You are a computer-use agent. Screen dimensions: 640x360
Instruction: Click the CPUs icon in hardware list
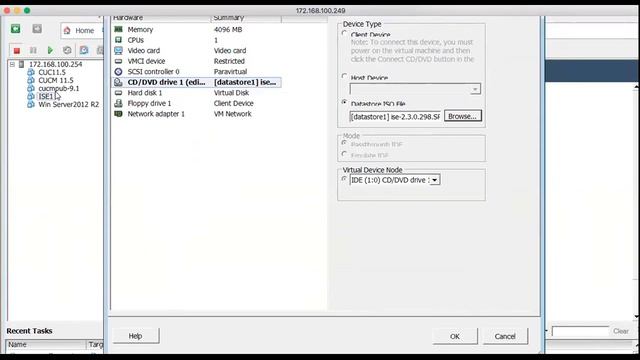click(x=118, y=40)
